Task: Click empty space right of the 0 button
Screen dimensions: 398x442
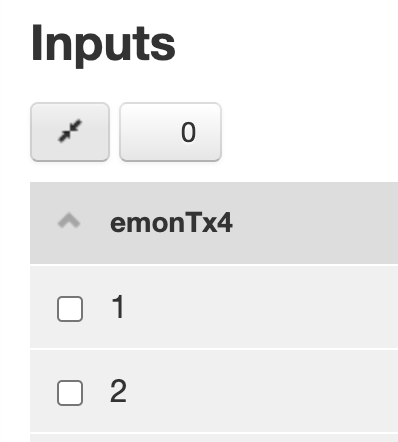Action: coord(310,132)
